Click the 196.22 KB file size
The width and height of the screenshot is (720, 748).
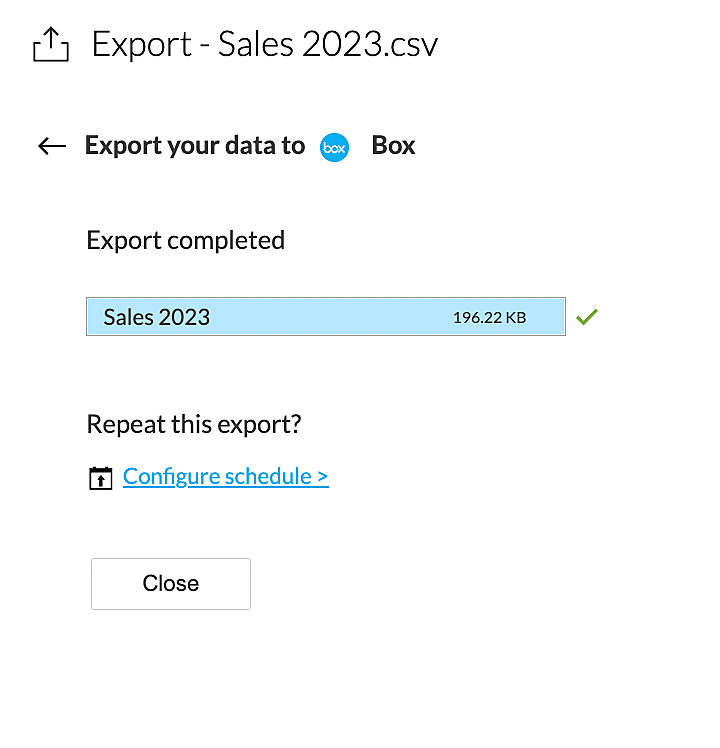[489, 318]
